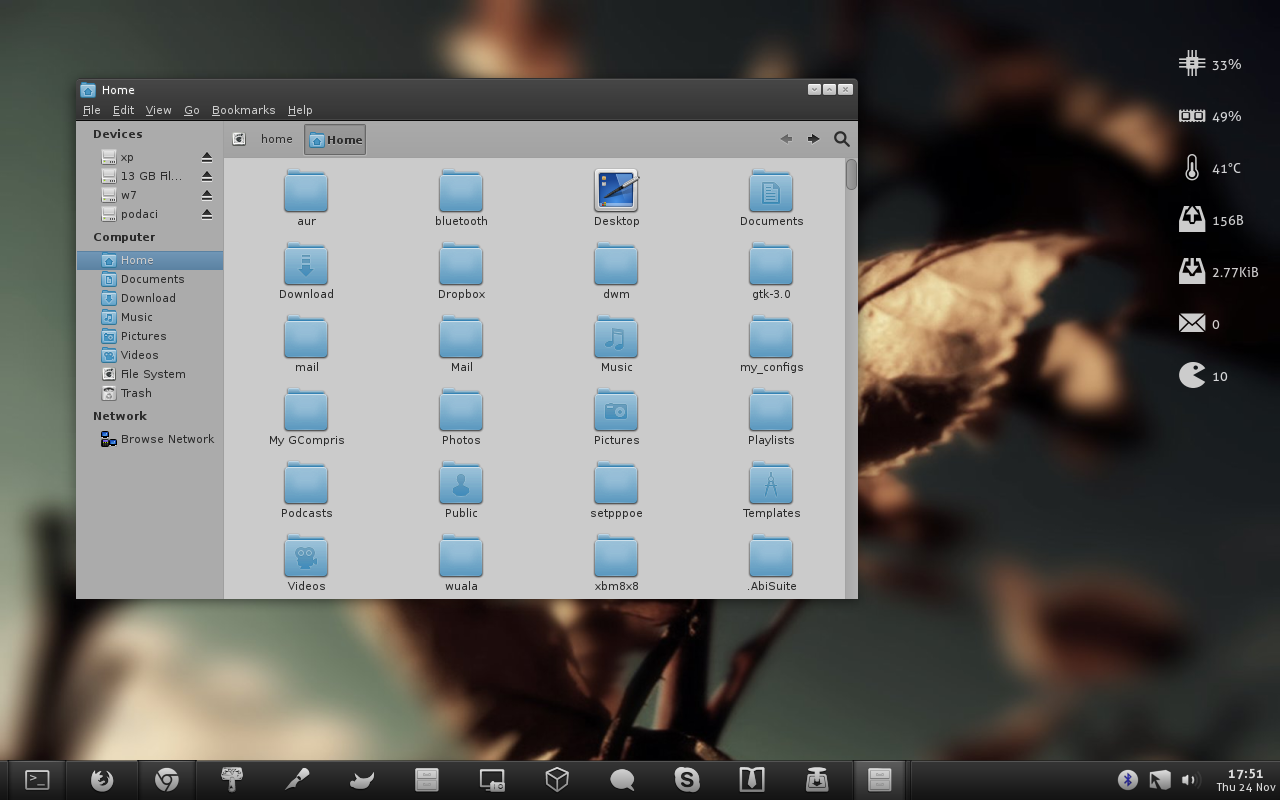The image size is (1280, 800).
Task: Eject the 13 GB filesystem device
Action: click(207, 176)
